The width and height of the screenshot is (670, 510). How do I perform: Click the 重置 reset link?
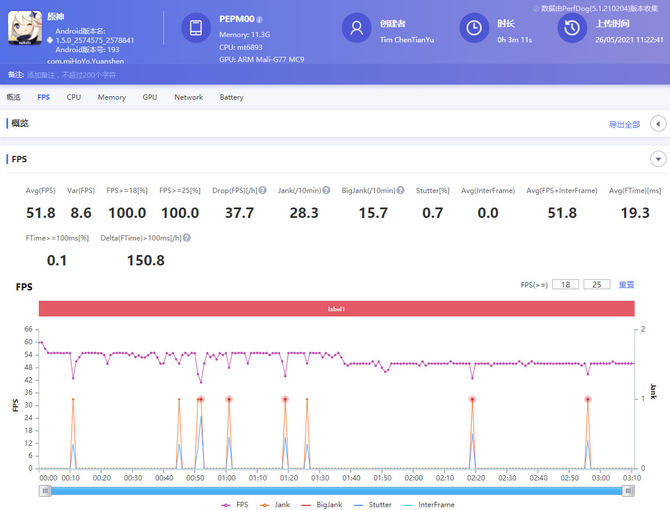coord(626,285)
